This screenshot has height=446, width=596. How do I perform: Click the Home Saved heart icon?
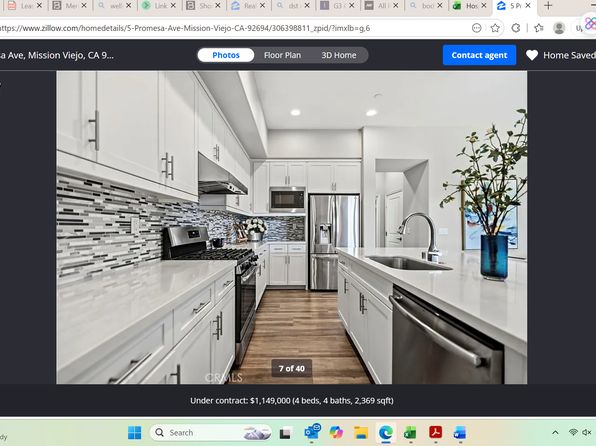point(532,56)
